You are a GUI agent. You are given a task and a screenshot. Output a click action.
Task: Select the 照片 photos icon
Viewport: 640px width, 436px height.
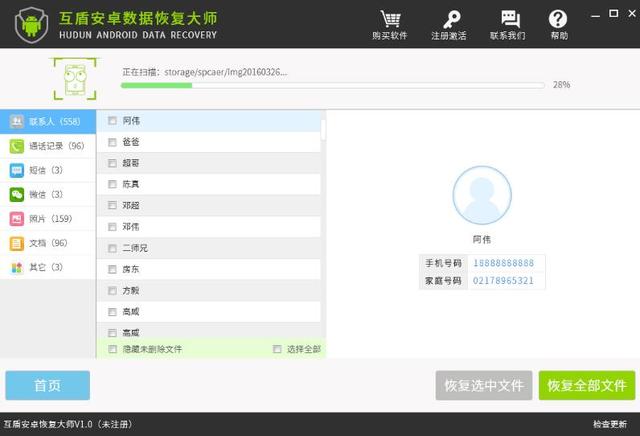(17, 219)
